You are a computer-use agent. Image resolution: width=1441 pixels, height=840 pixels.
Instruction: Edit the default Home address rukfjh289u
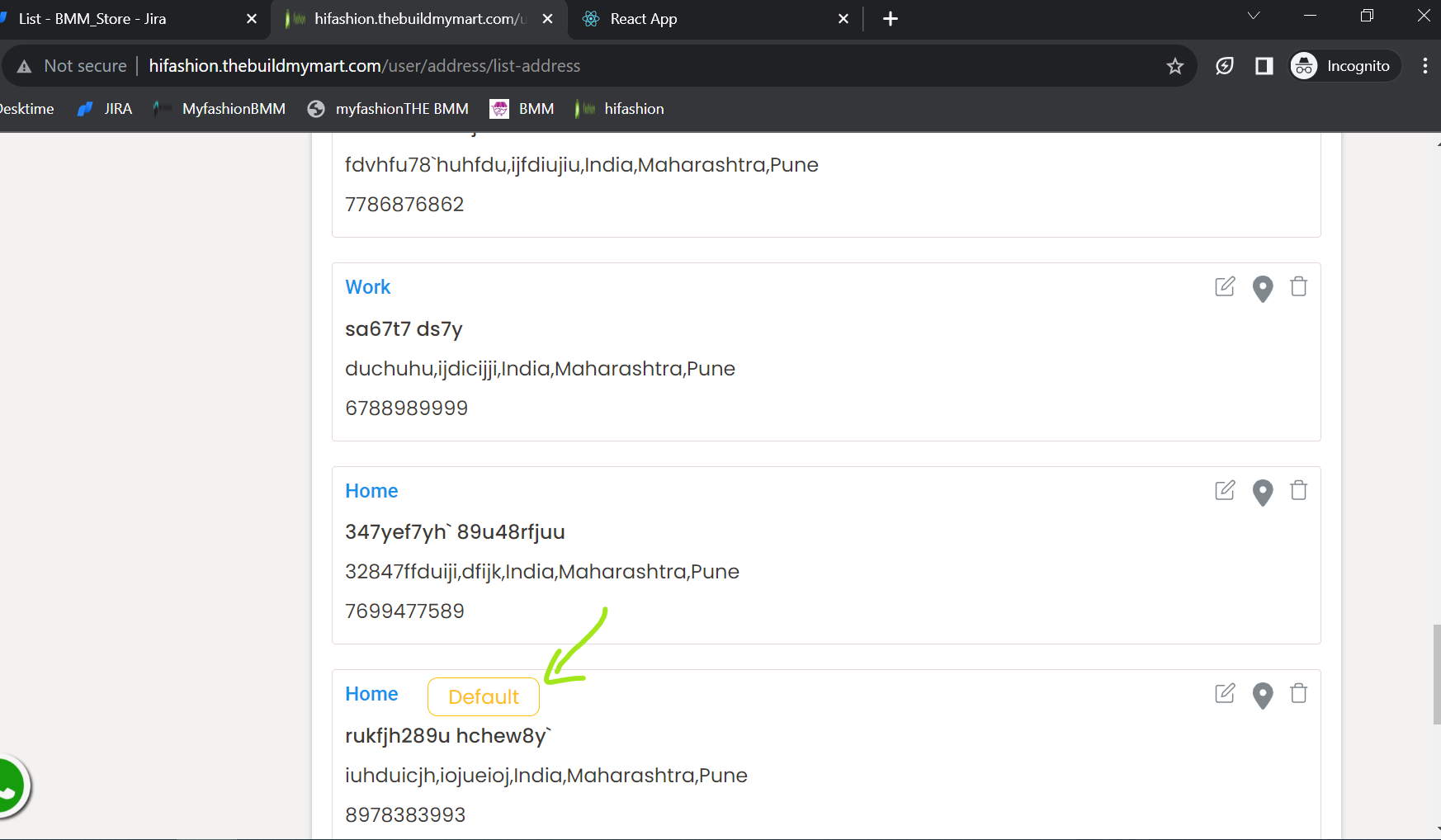pos(1226,693)
